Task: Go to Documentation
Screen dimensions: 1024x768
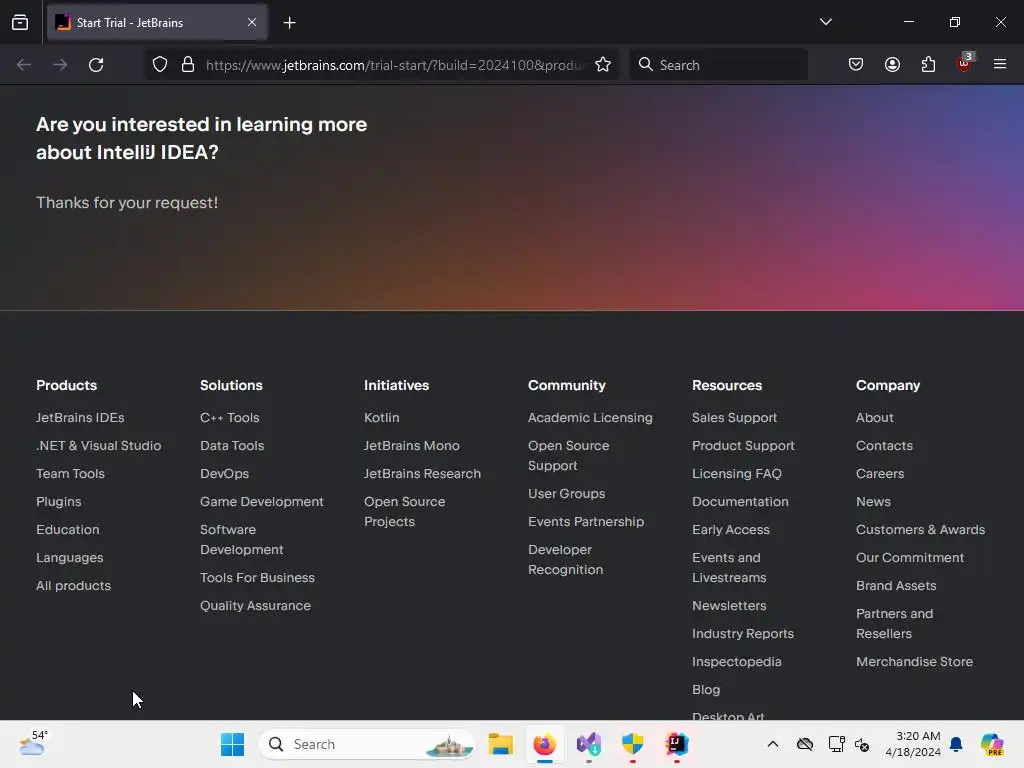Action: click(x=741, y=502)
